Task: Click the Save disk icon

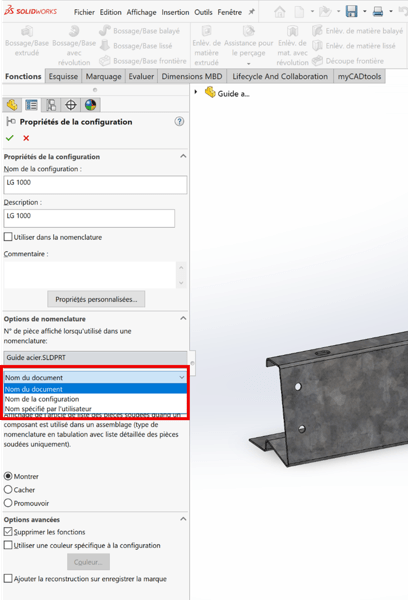Action: [x=351, y=11]
